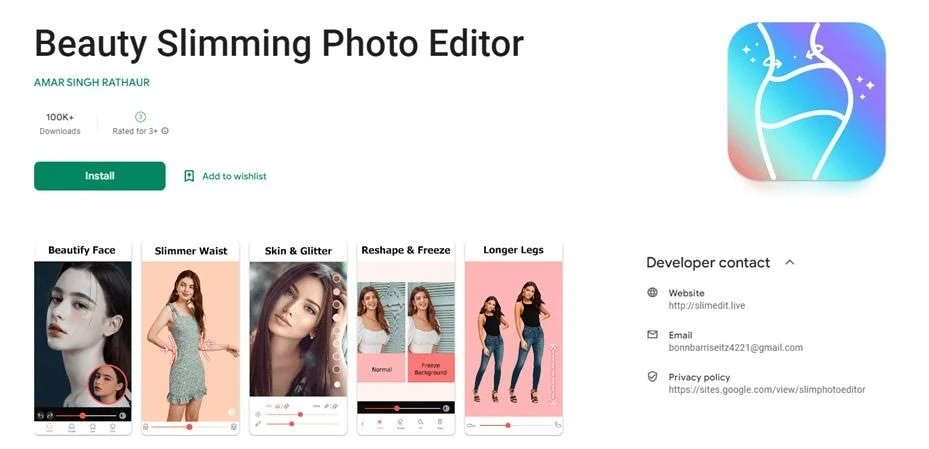
Task: Click the envelope icon beside Email
Action: tap(652, 335)
